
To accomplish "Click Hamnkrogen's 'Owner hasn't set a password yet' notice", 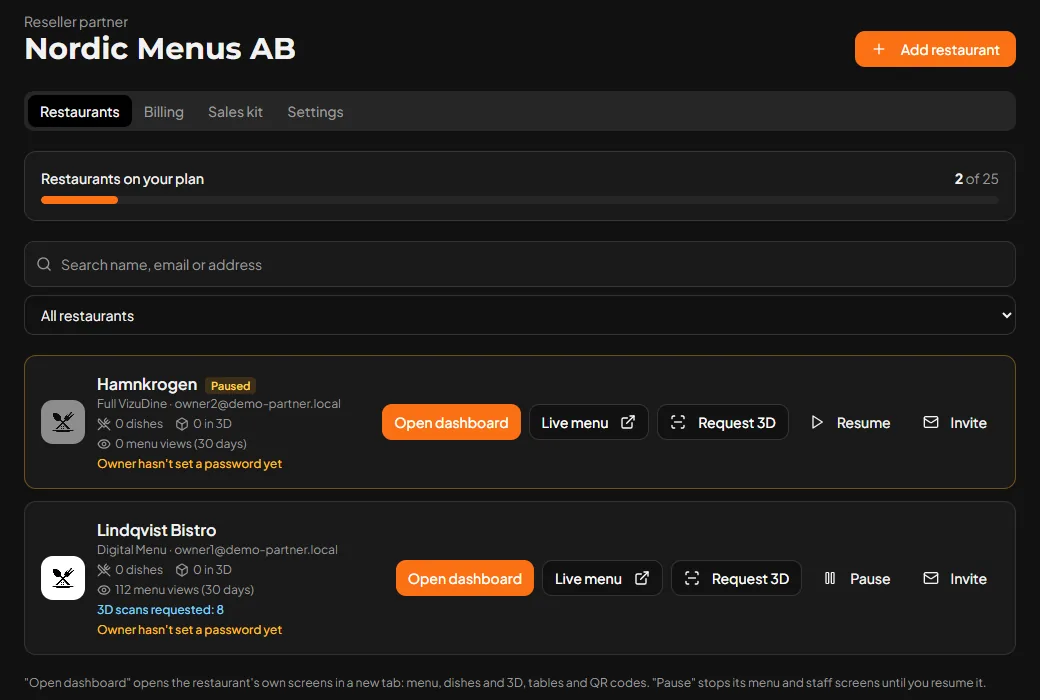I will point(190,463).
